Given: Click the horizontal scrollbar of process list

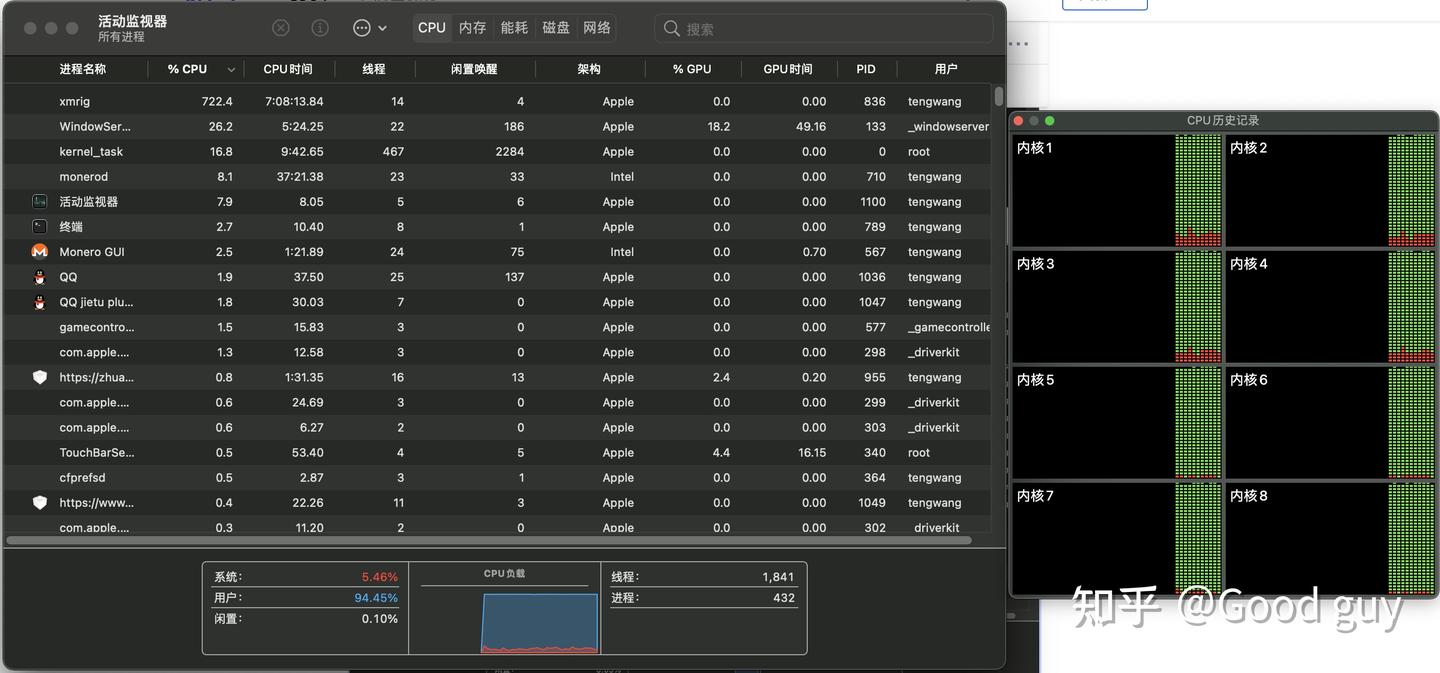Looking at the screenshot, I should pyautogui.click(x=489, y=540).
